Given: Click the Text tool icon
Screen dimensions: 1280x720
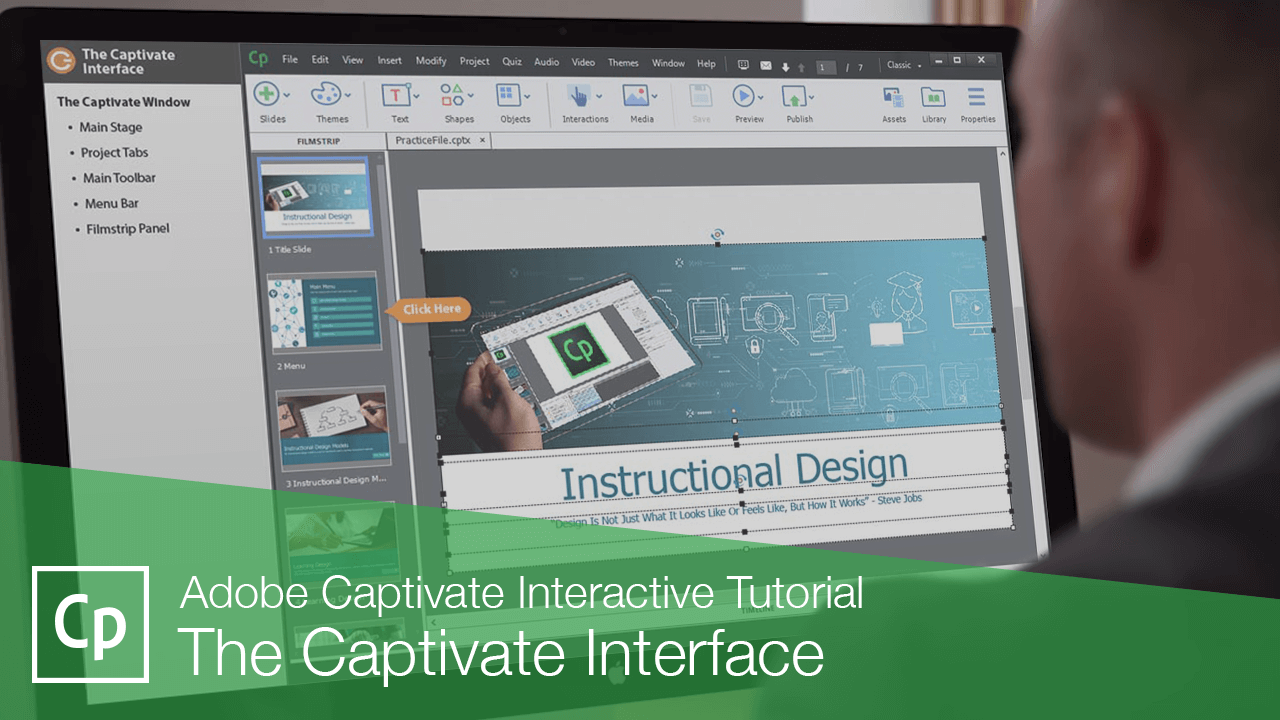Looking at the screenshot, I should [x=395, y=95].
